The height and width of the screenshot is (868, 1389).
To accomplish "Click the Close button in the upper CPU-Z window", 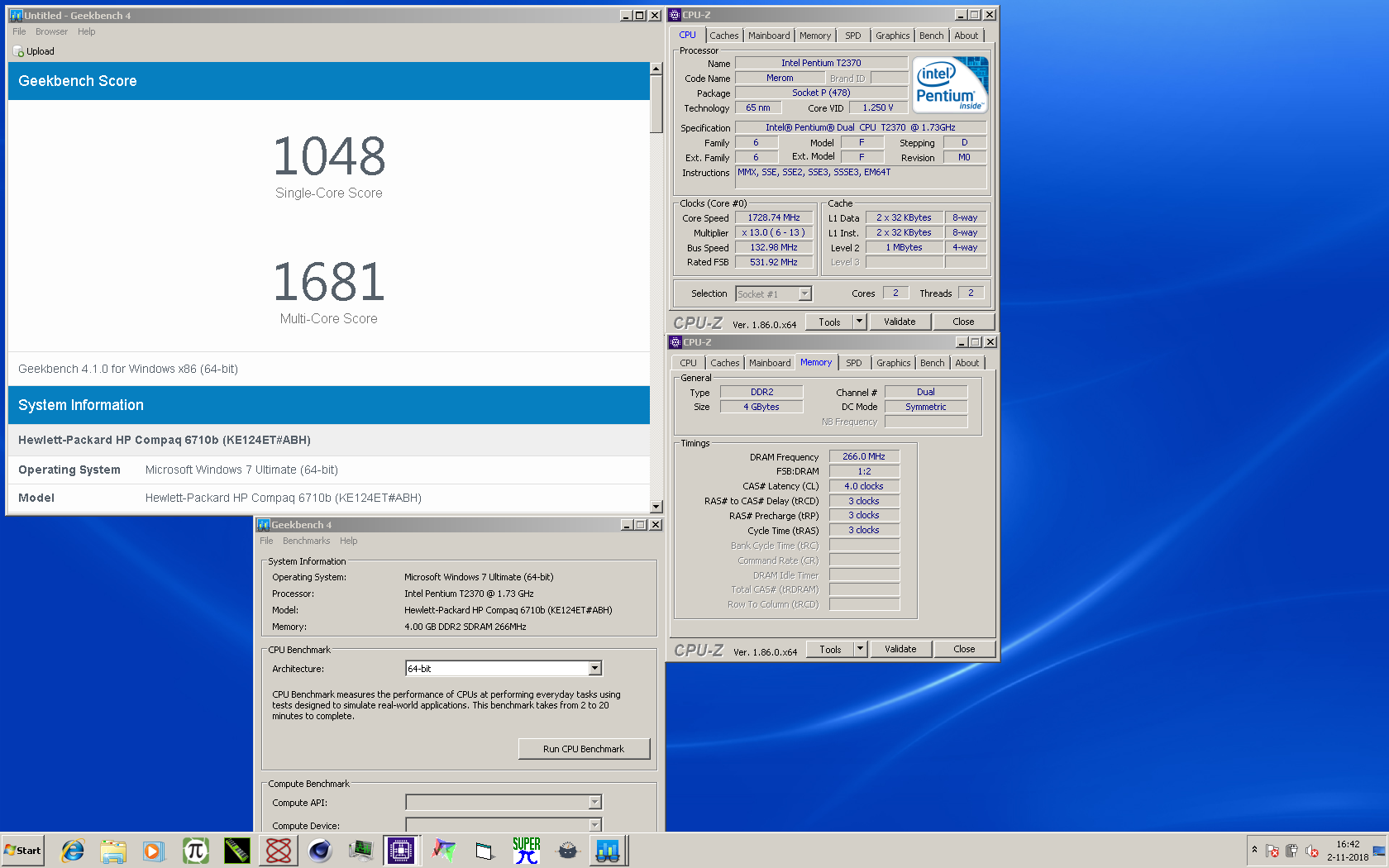I will click(x=963, y=322).
